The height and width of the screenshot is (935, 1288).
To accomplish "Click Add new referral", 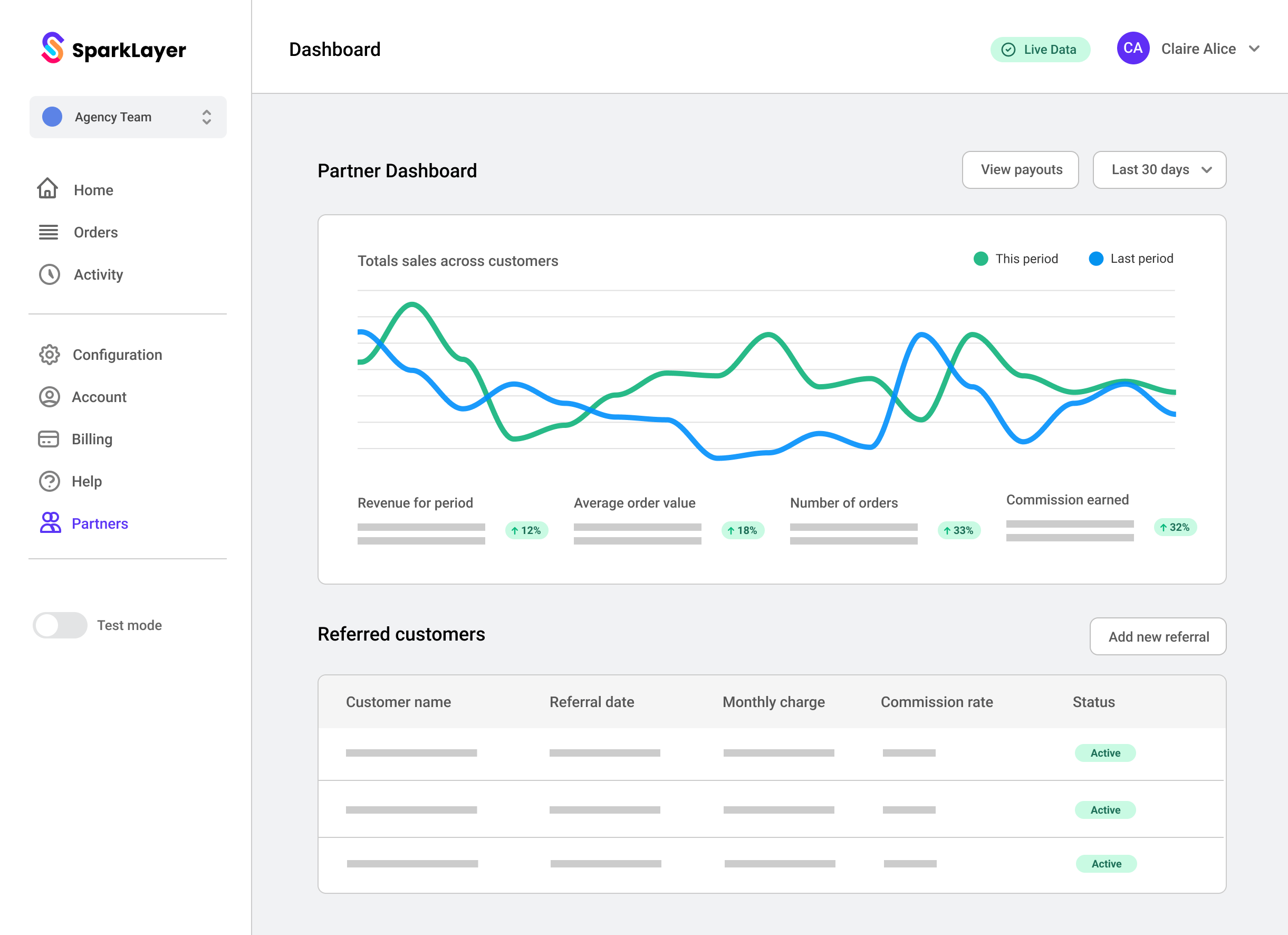I will pos(1158,636).
